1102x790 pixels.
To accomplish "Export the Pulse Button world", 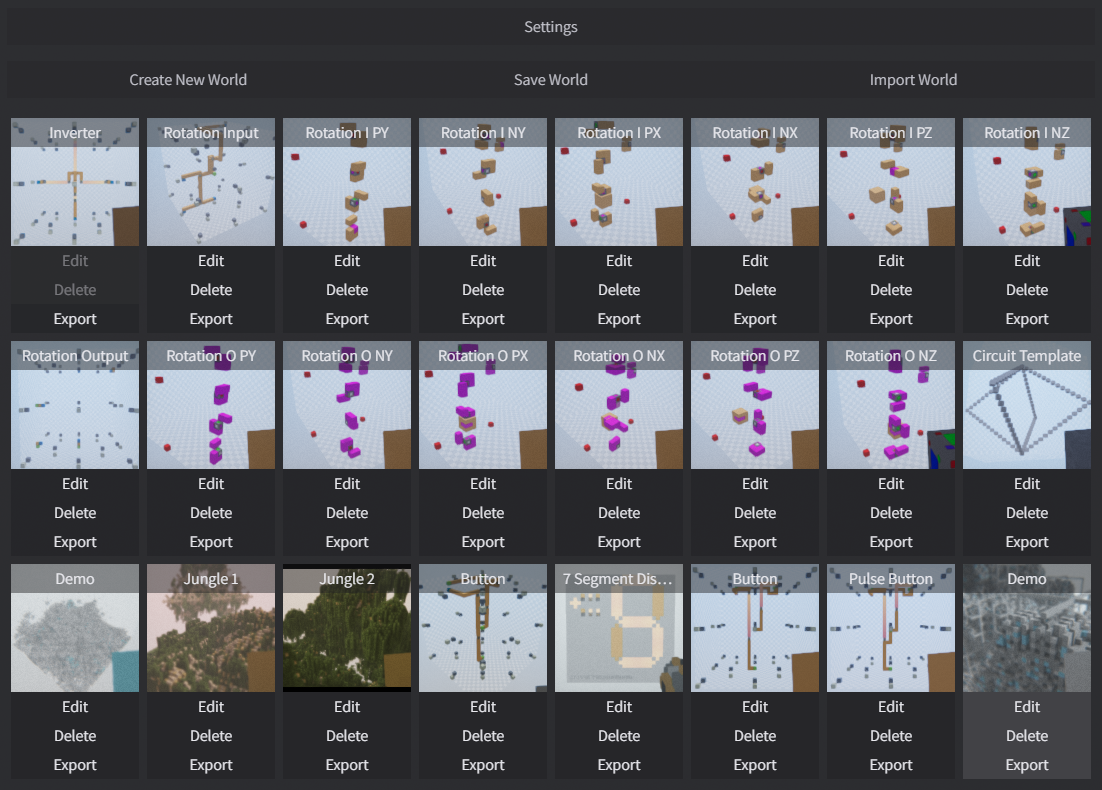I will click(890, 764).
